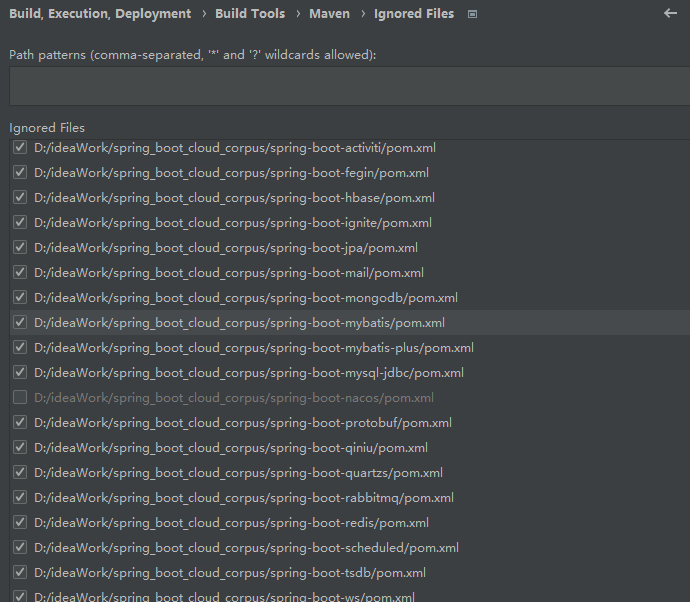This screenshot has width=690, height=602.
Task: Uncheck spring-boot-mail pom.xml checkbox
Action: pyautogui.click(x=20, y=272)
